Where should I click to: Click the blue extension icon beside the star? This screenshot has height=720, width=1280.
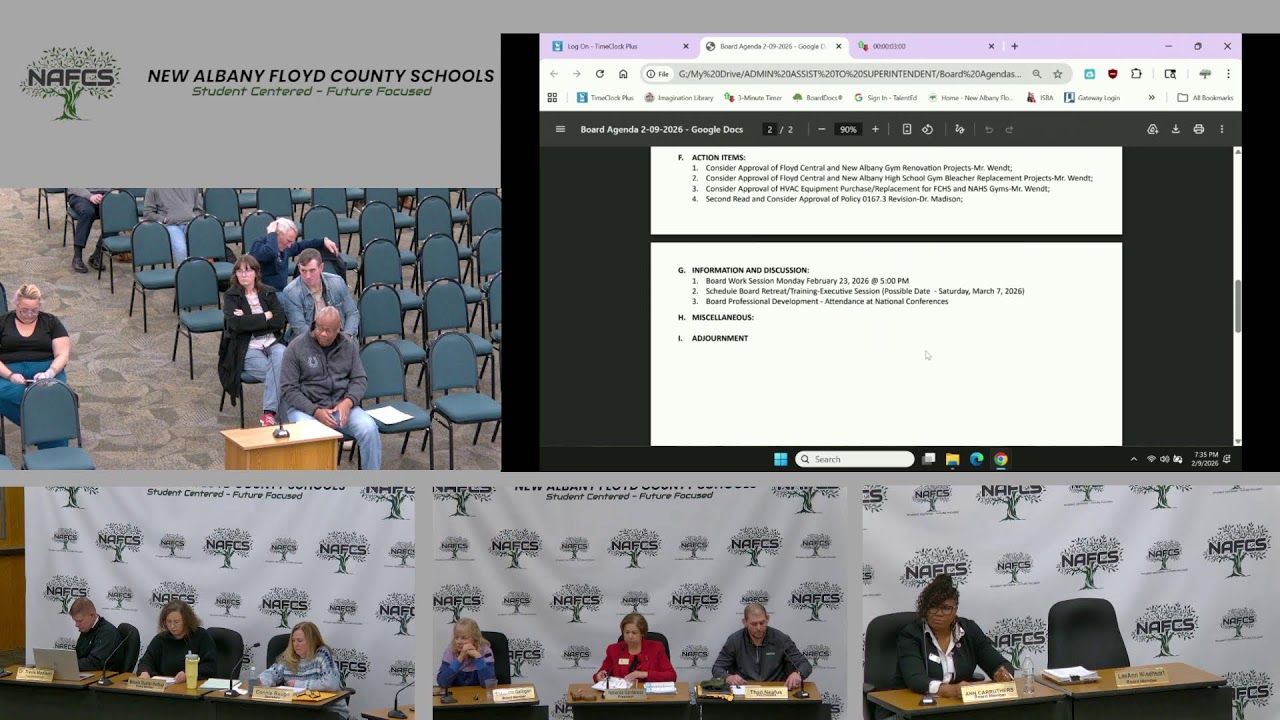coord(1089,74)
